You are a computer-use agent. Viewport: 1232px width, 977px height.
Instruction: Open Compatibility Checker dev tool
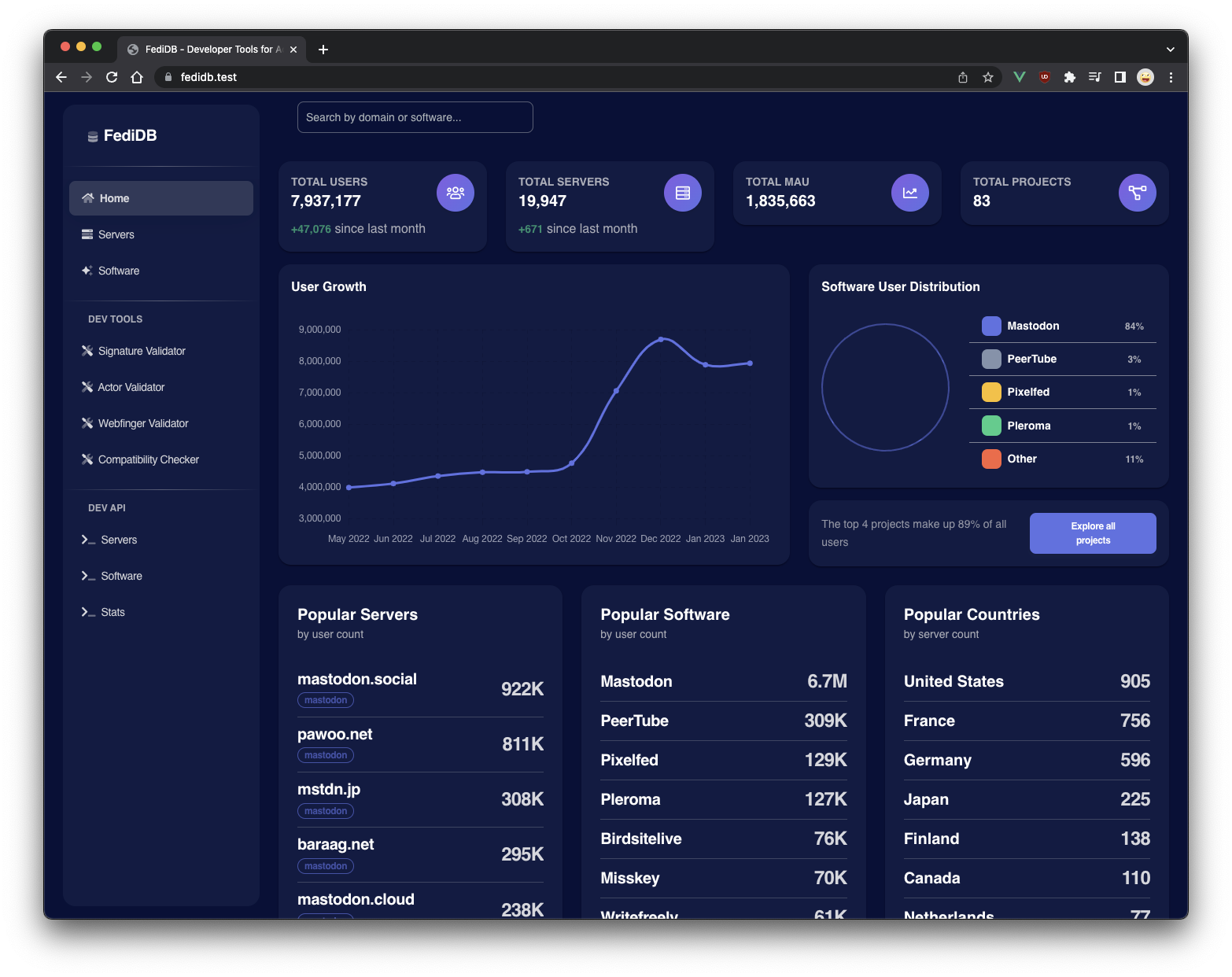pos(161,459)
